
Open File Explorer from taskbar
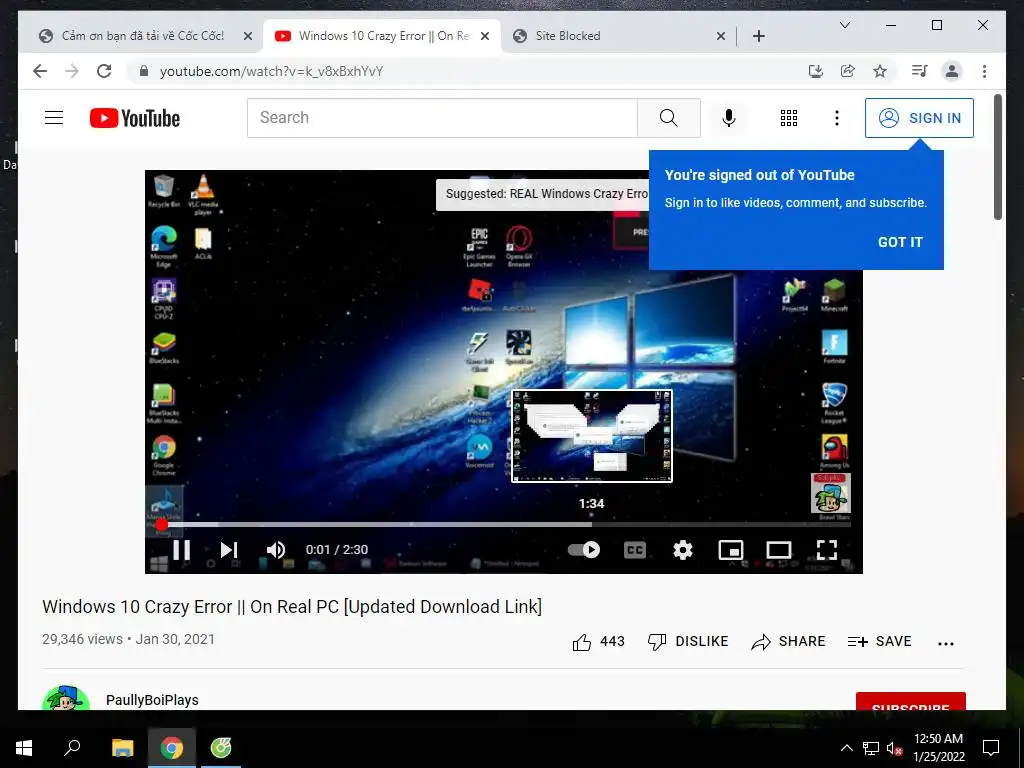[122, 748]
